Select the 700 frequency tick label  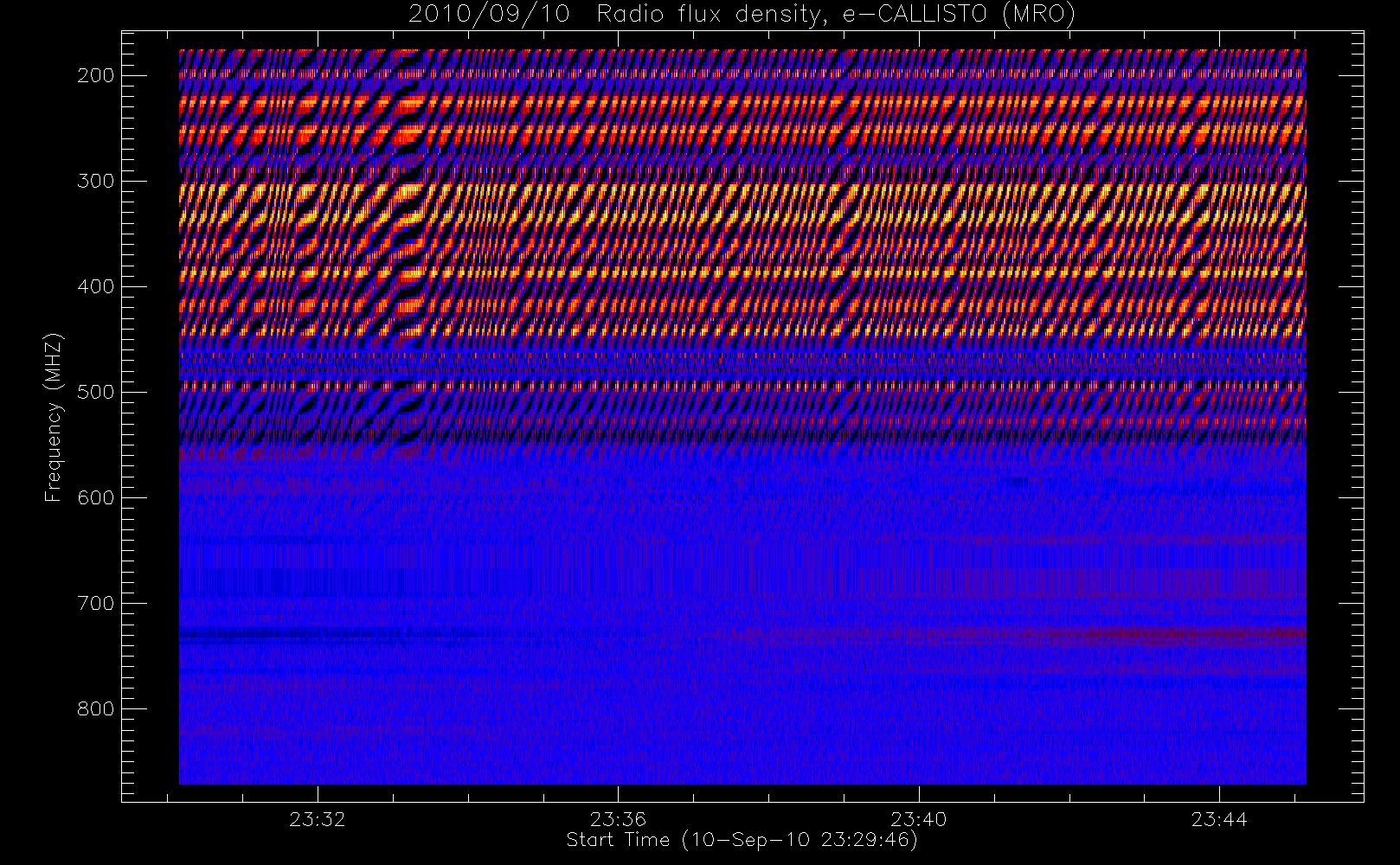tap(96, 604)
